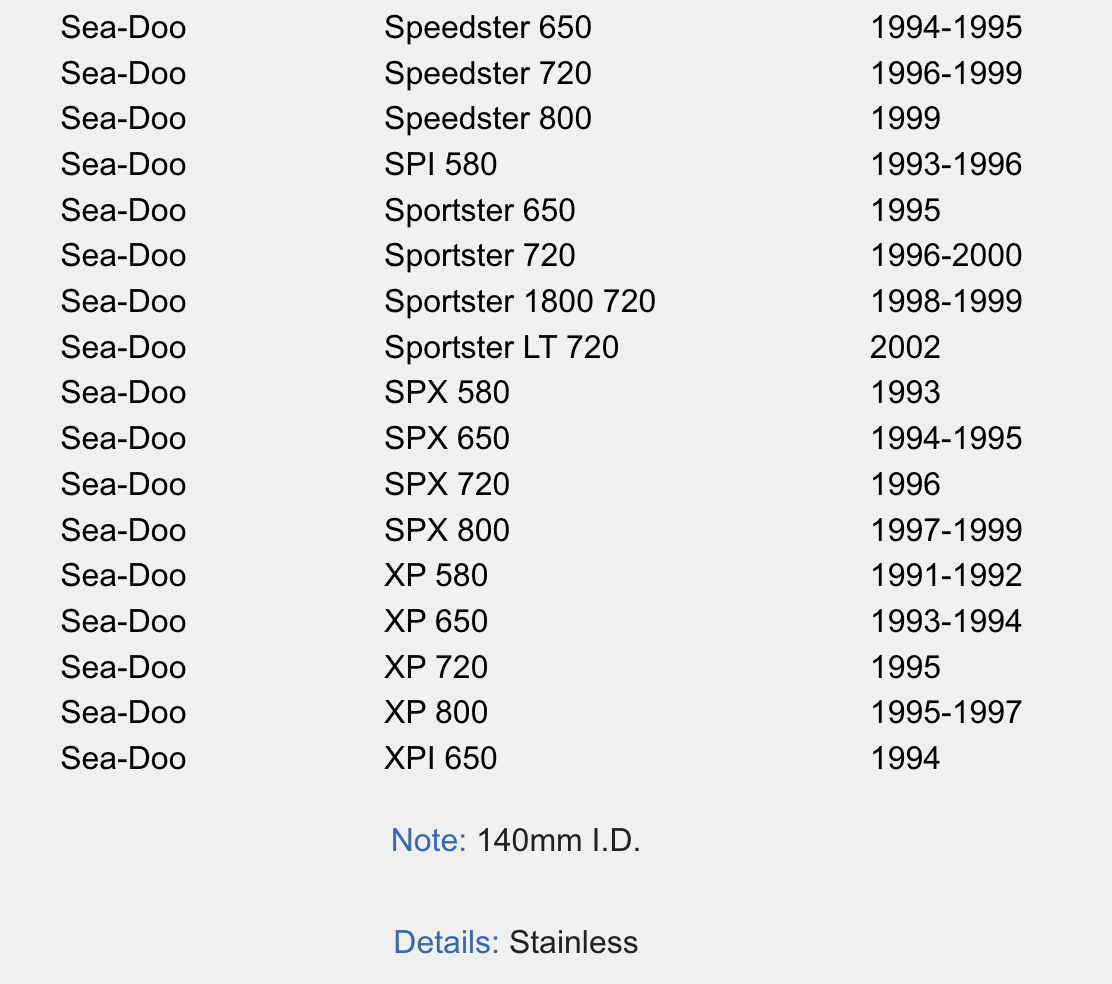Select the Speedster 720 model text
Viewport: 1112px width, 984px height.
(x=487, y=74)
